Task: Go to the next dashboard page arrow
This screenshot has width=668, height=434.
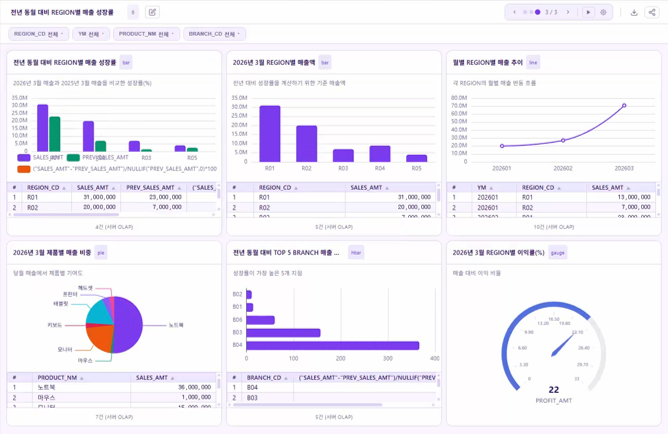Action: click(x=567, y=12)
